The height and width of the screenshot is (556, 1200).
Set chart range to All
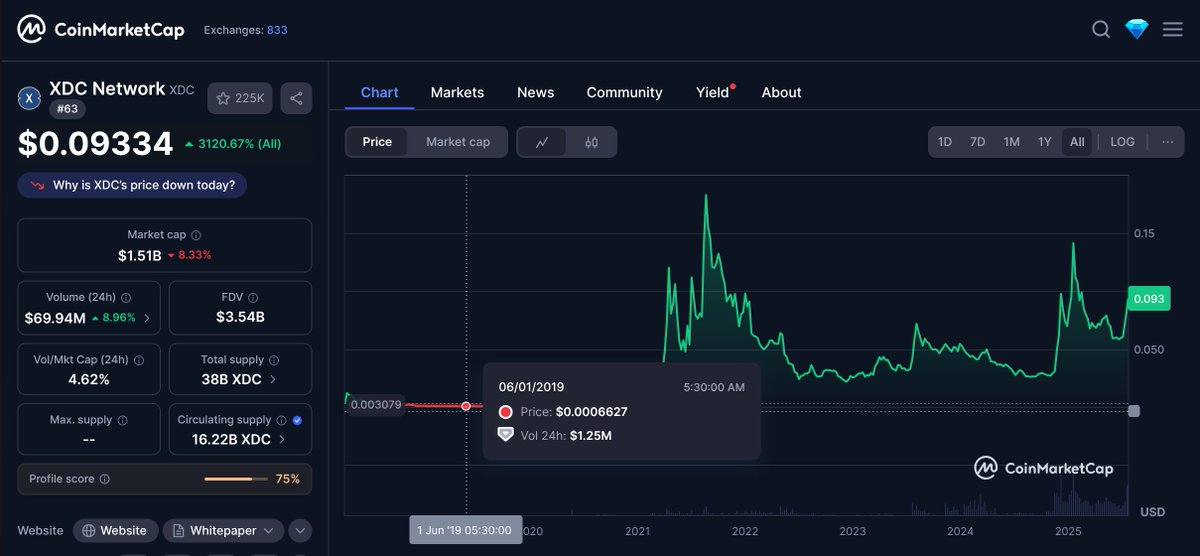(x=1077, y=142)
